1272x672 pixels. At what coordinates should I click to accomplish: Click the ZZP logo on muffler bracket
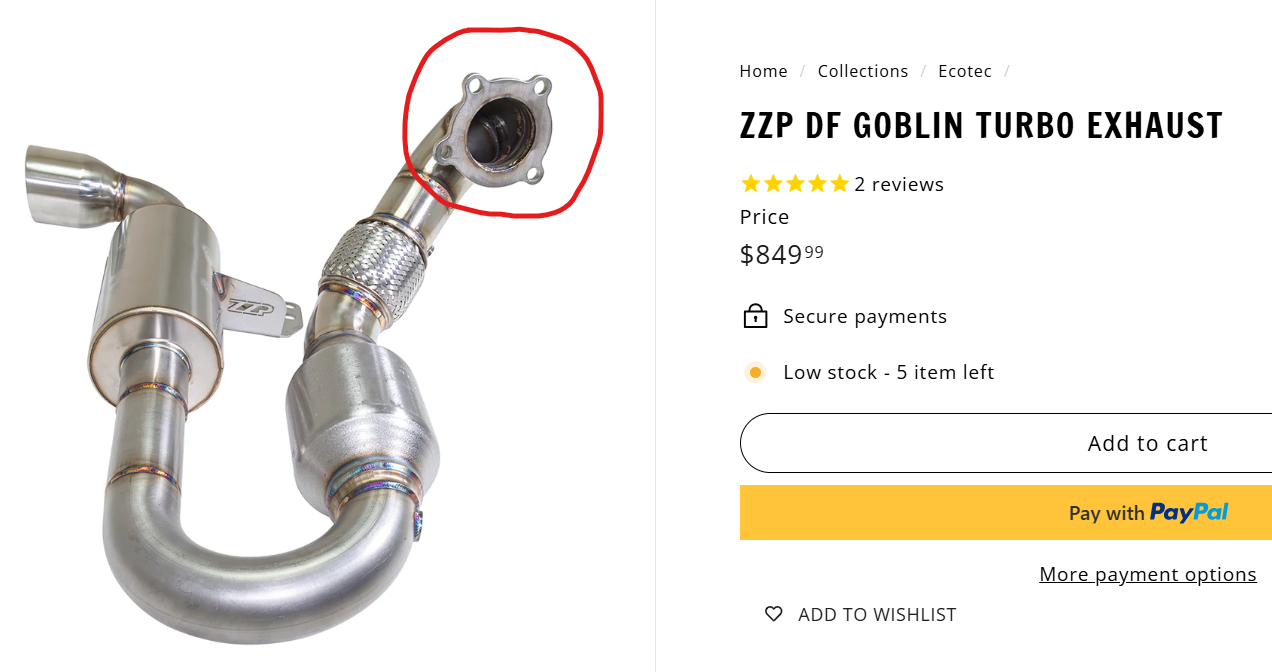(x=248, y=307)
